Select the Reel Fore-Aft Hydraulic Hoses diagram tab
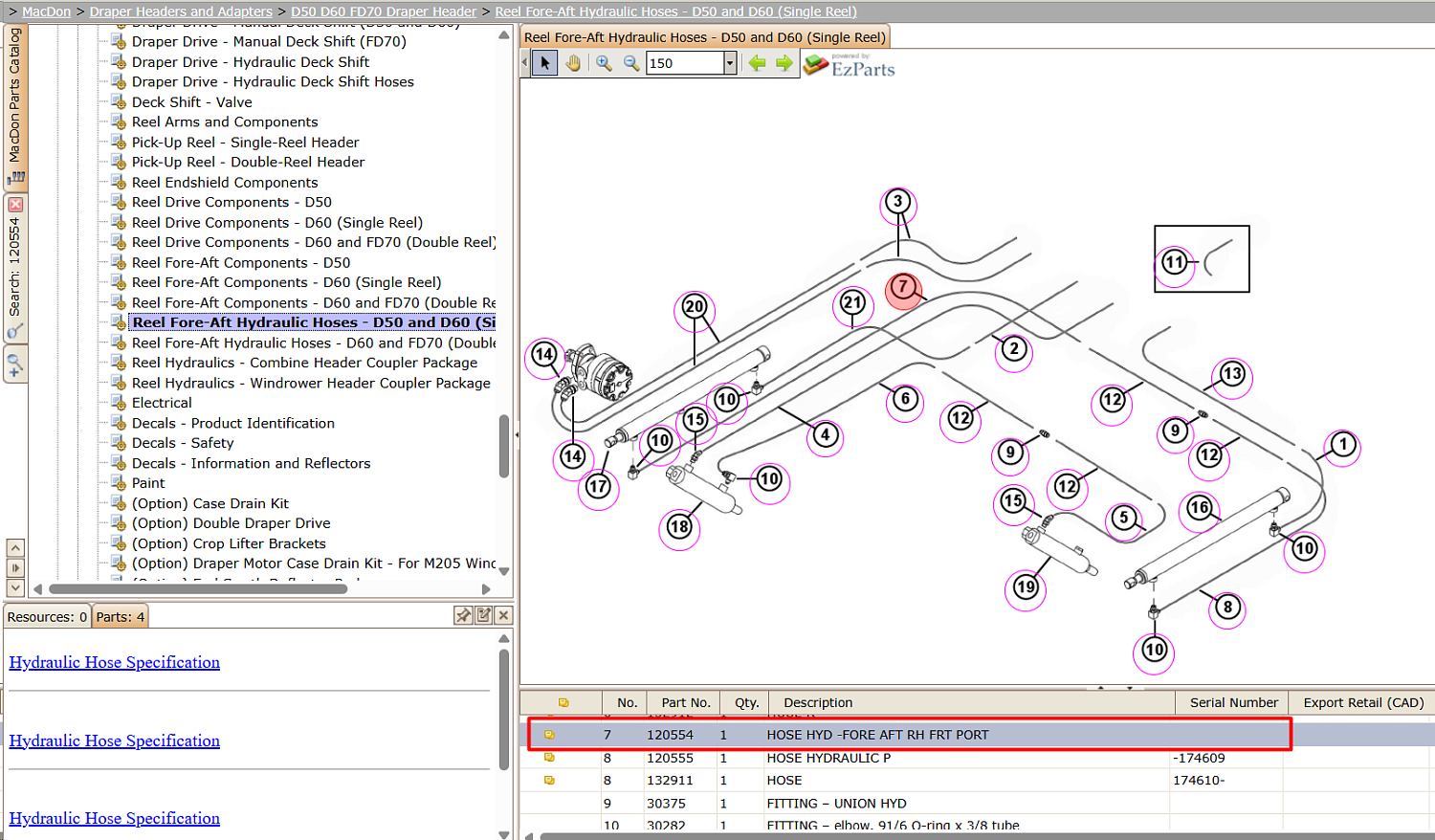The height and width of the screenshot is (840, 1435). (705, 37)
